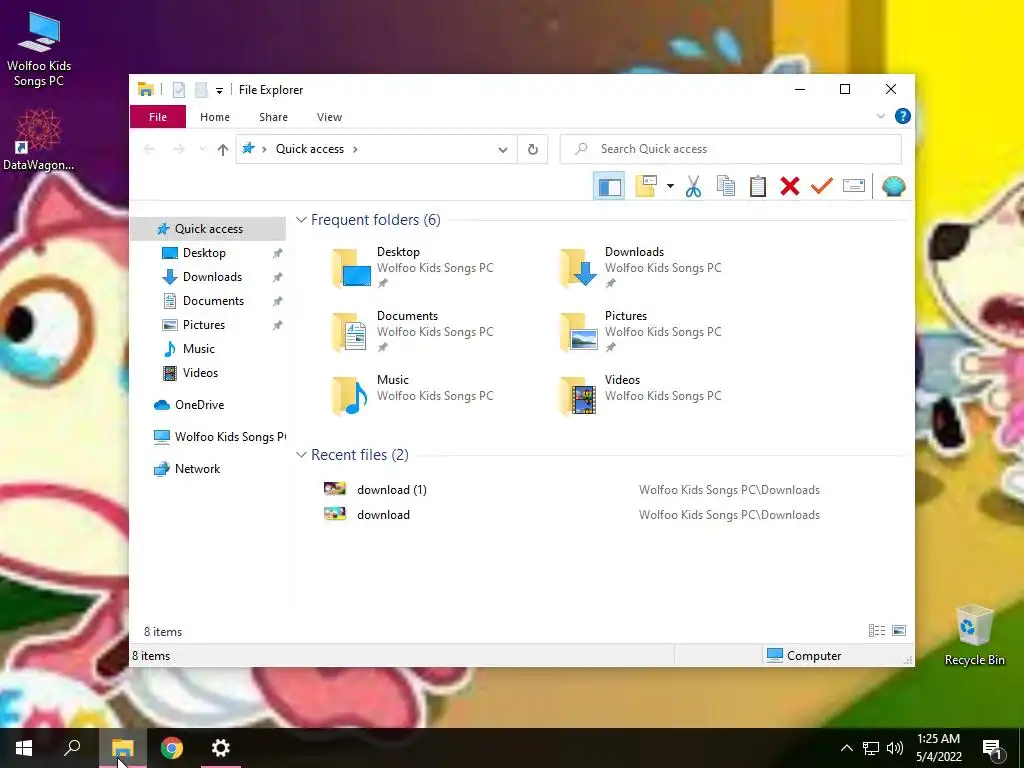Viewport: 1024px width, 768px height.
Task: Select the Videos frequent folder
Action: 641,396
